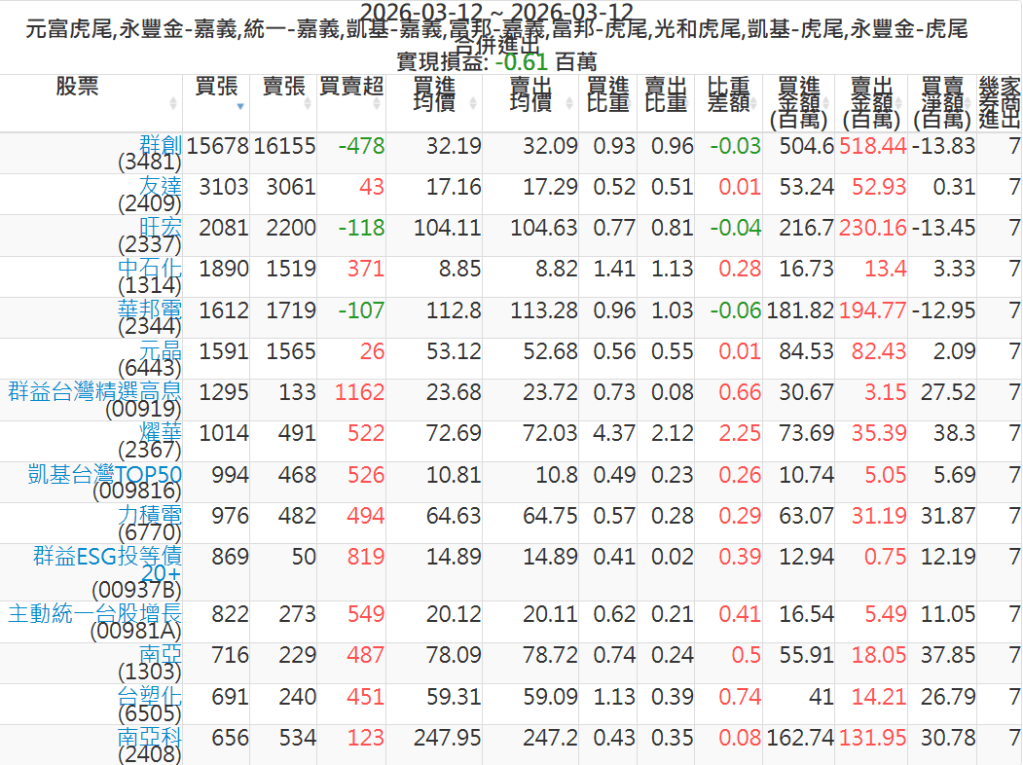Viewport: 1023px width, 765px height.
Task: Open the 台塑化 (6505) stock link
Action: pyautogui.click(x=151, y=695)
